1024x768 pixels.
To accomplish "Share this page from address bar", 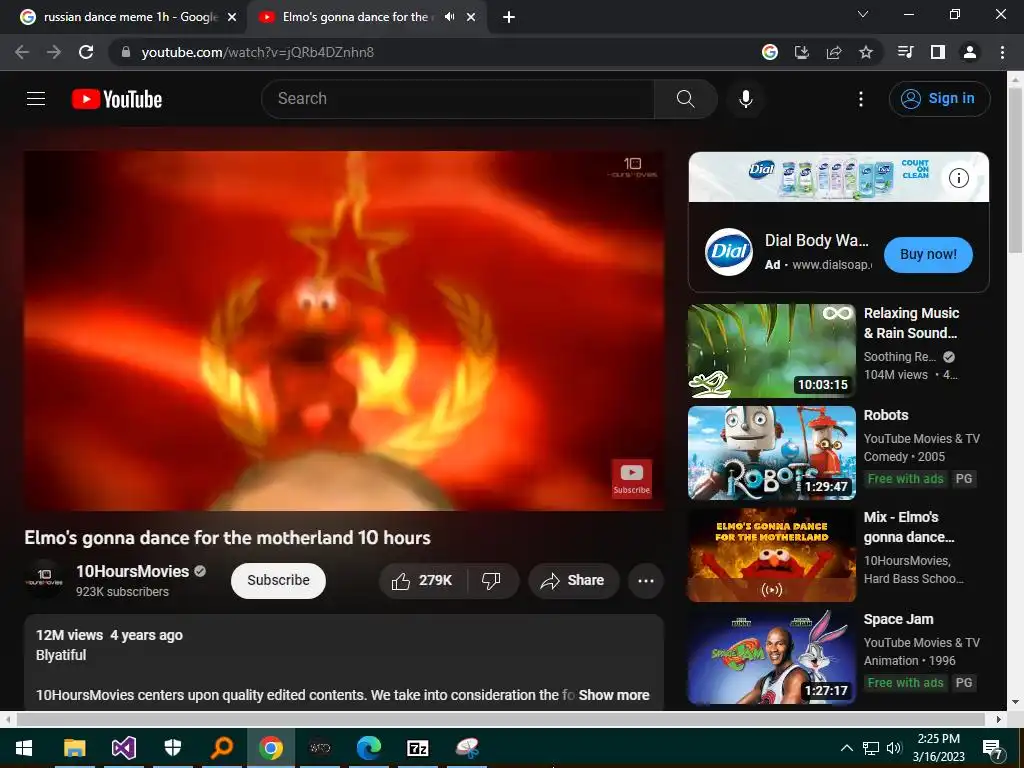I will click(x=834, y=52).
